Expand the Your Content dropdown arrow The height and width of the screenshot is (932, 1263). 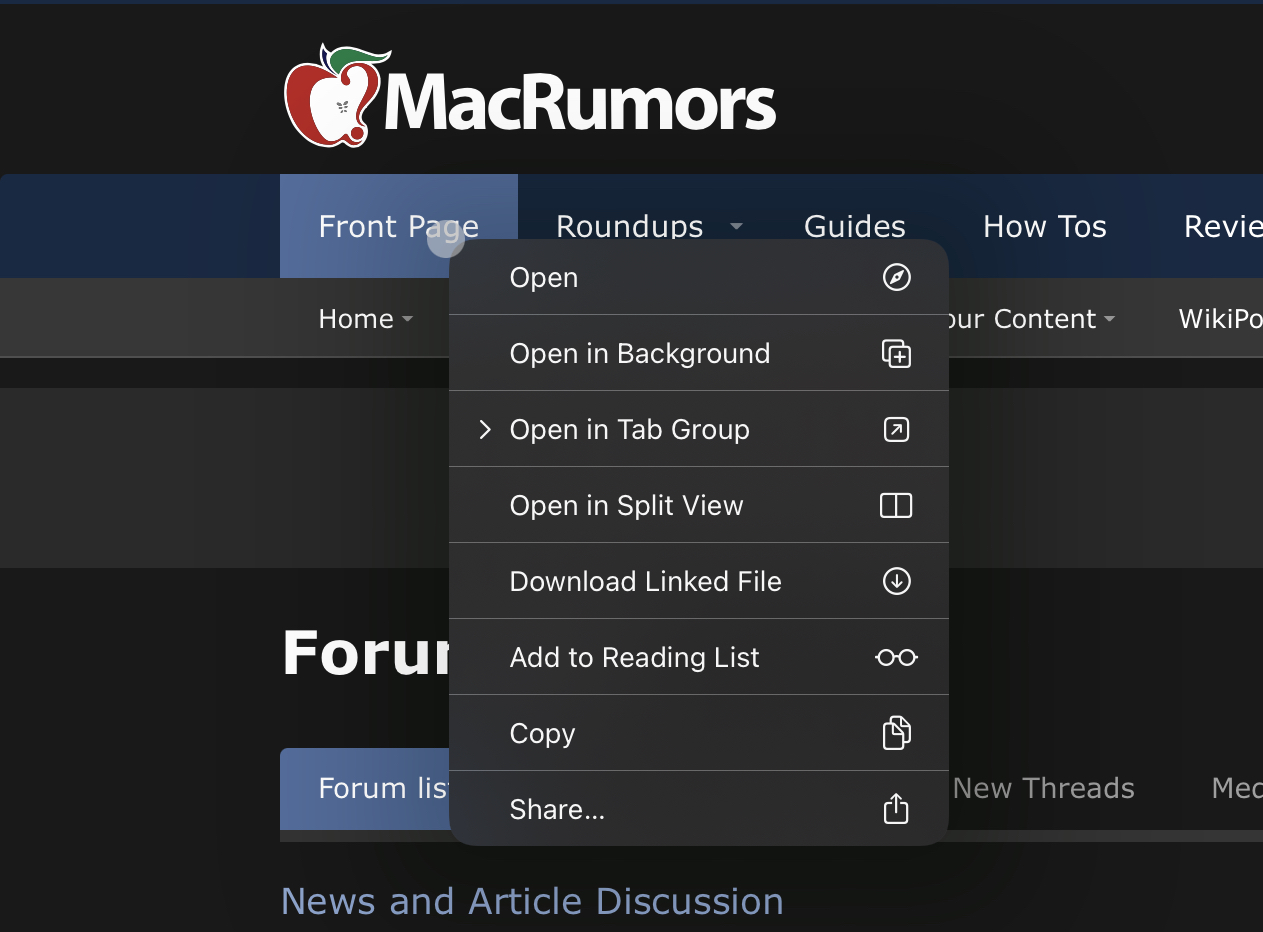(x=1109, y=320)
